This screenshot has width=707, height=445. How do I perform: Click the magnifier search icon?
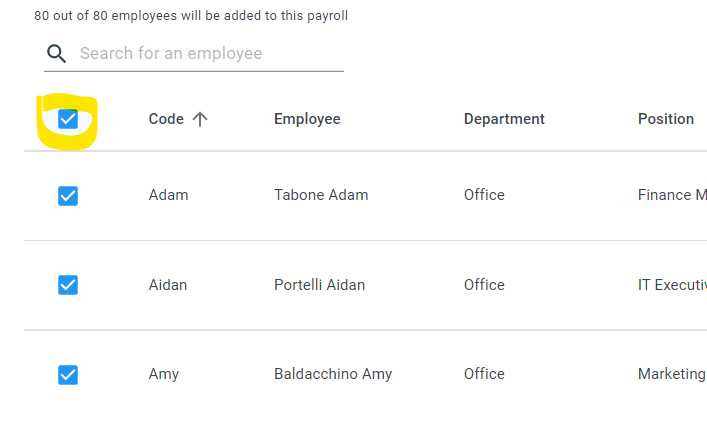tap(57, 54)
